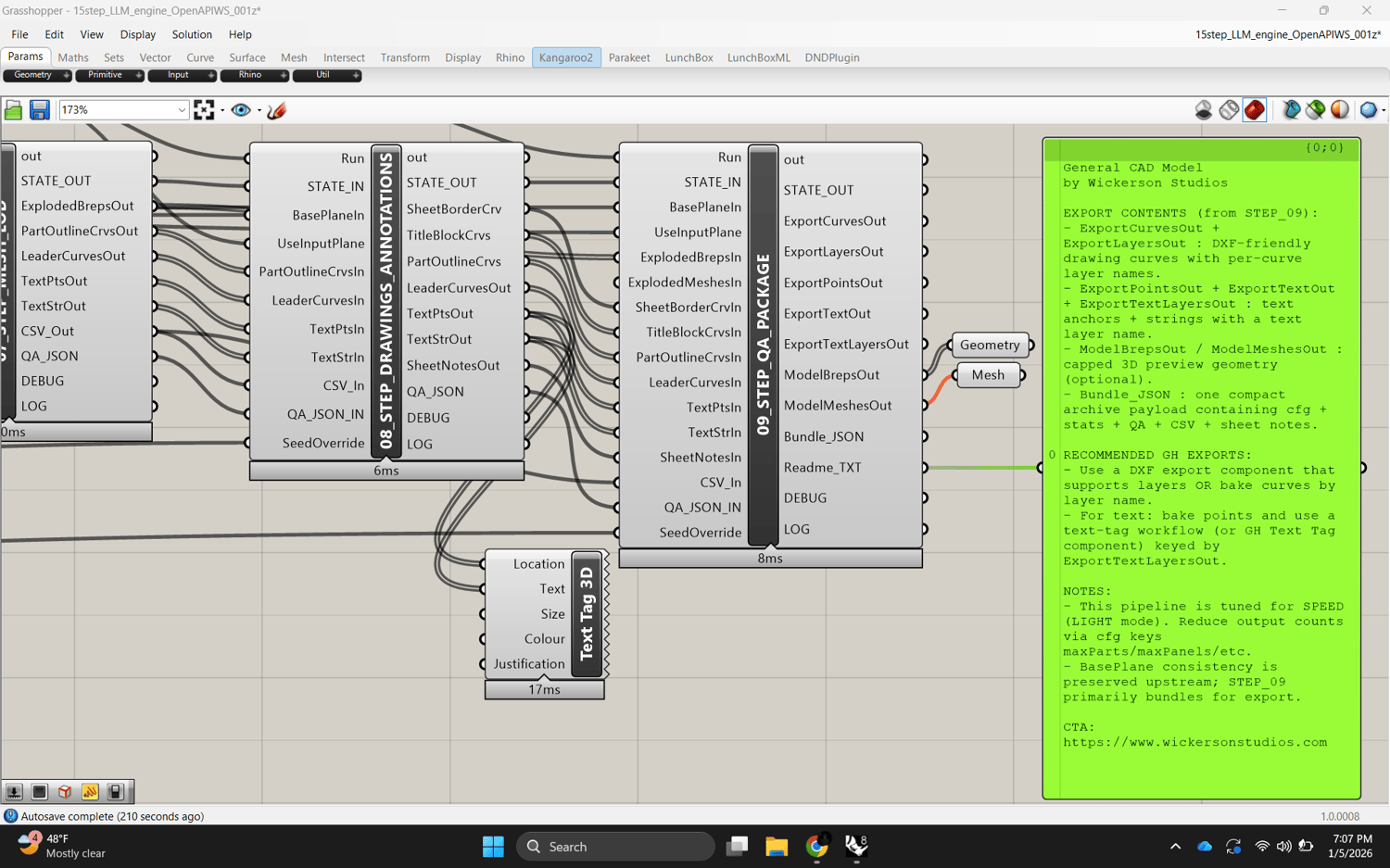Click the green preview selected objects icon
Viewport: 1390px width, 868px height.
coord(1315,110)
